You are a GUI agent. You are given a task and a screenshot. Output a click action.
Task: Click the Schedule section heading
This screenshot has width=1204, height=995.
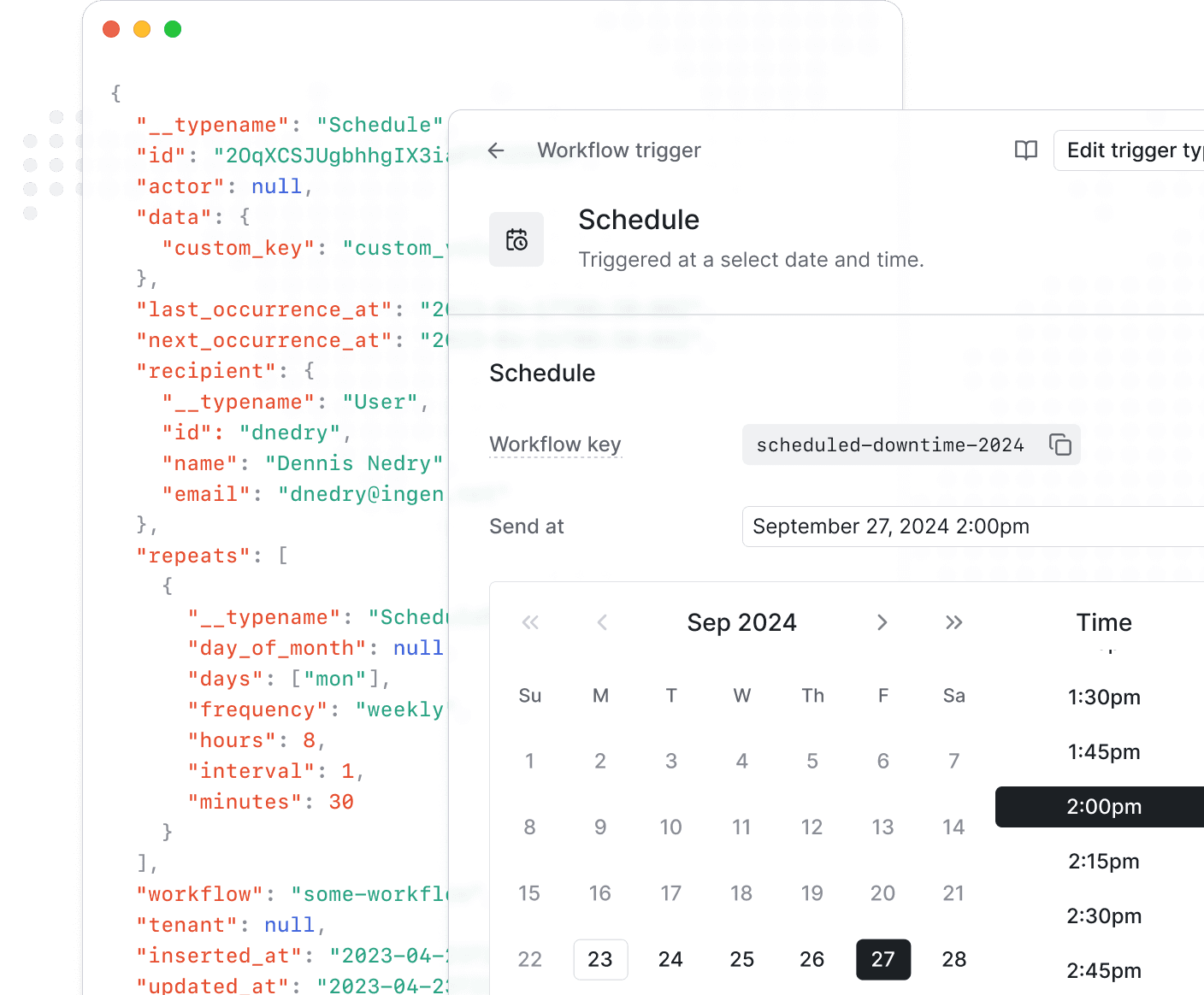[542, 373]
